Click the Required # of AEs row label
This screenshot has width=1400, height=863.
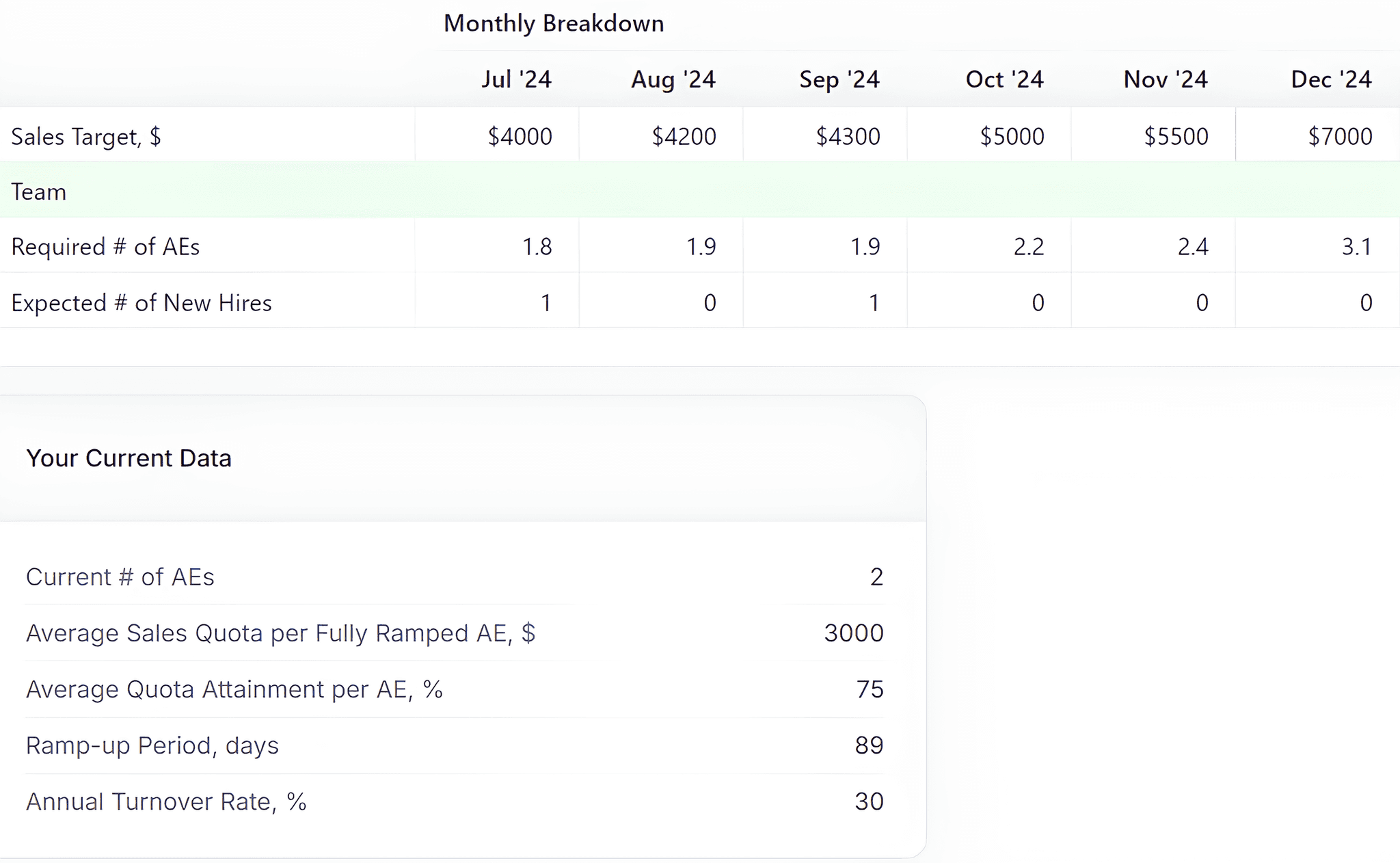point(105,247)
